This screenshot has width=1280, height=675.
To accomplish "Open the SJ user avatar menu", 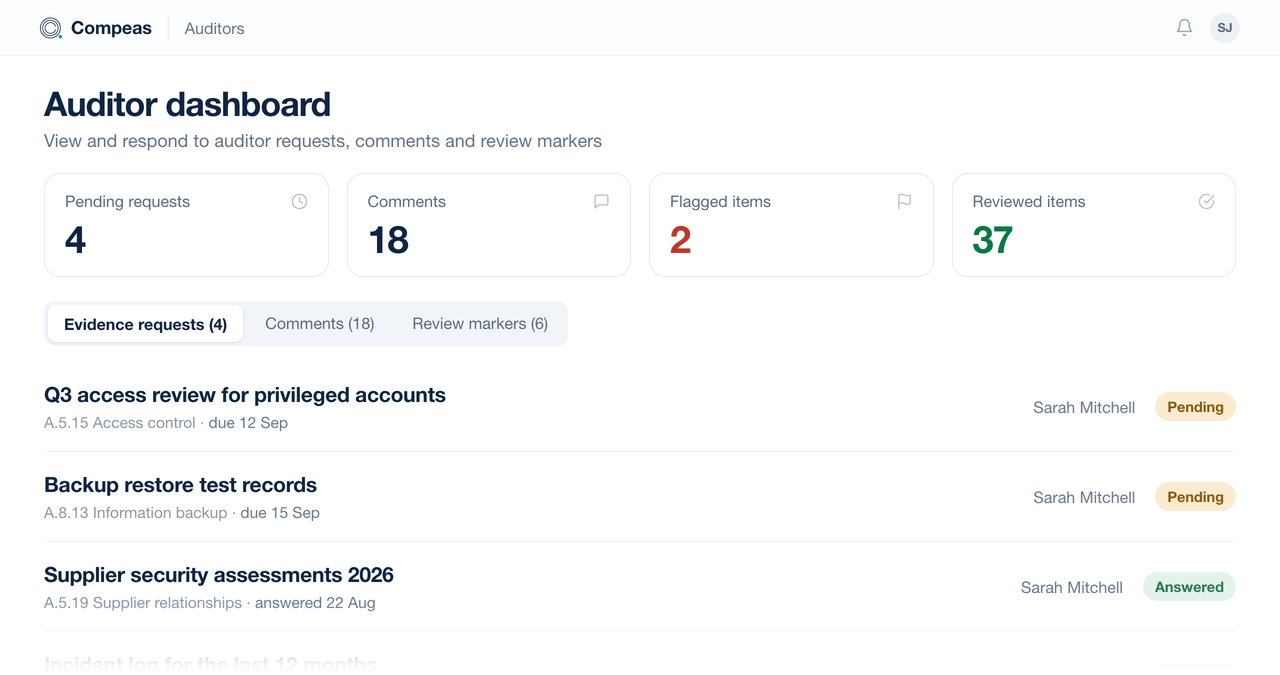I will (1225, 28).
